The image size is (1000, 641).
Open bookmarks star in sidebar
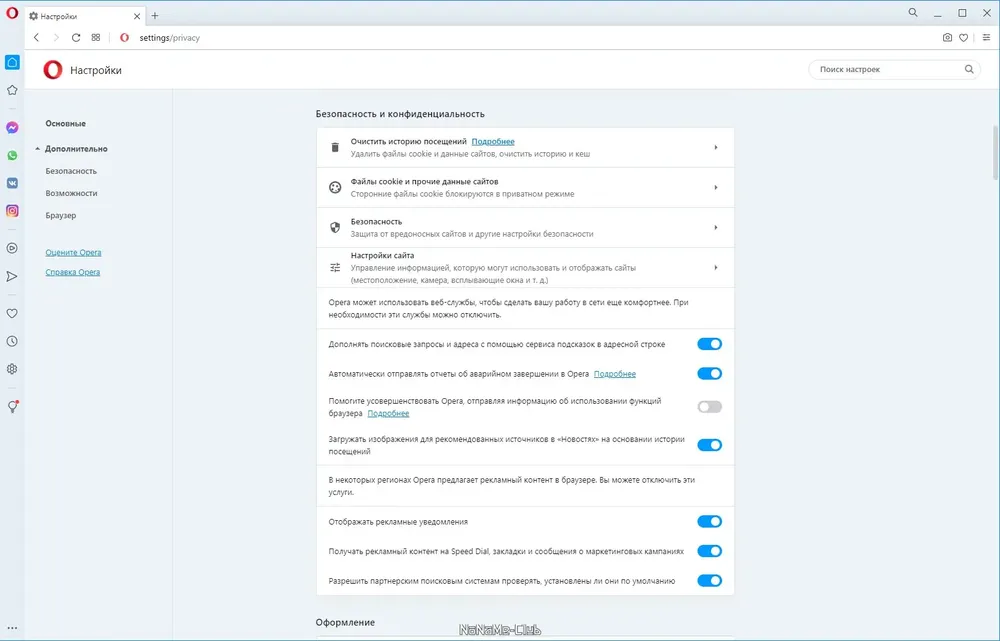click(12, 90)
